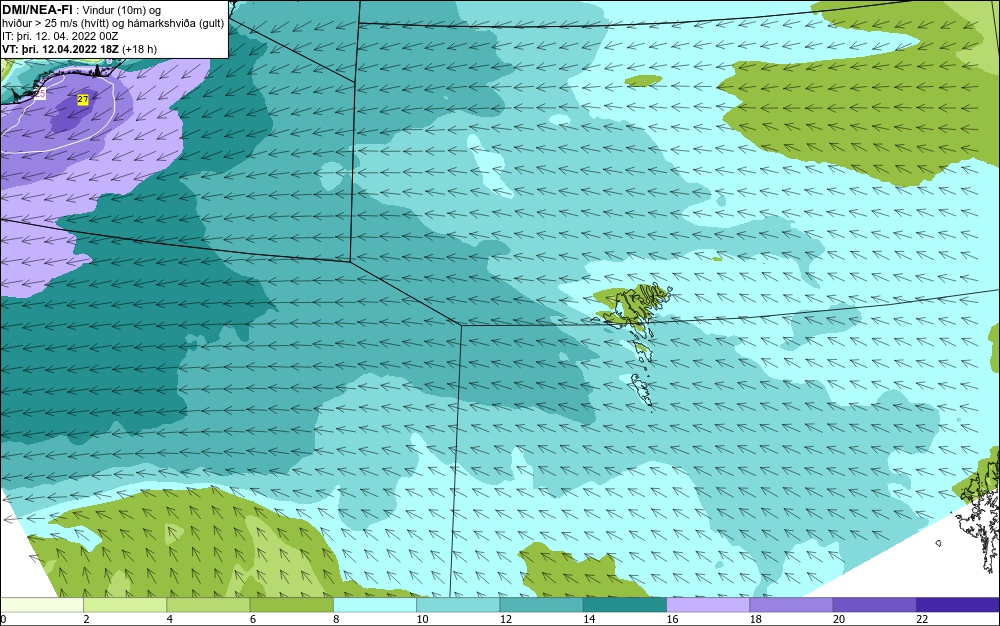
Task: Pick the 10–12 m/s legend color swatch
Action: [458, 605]
